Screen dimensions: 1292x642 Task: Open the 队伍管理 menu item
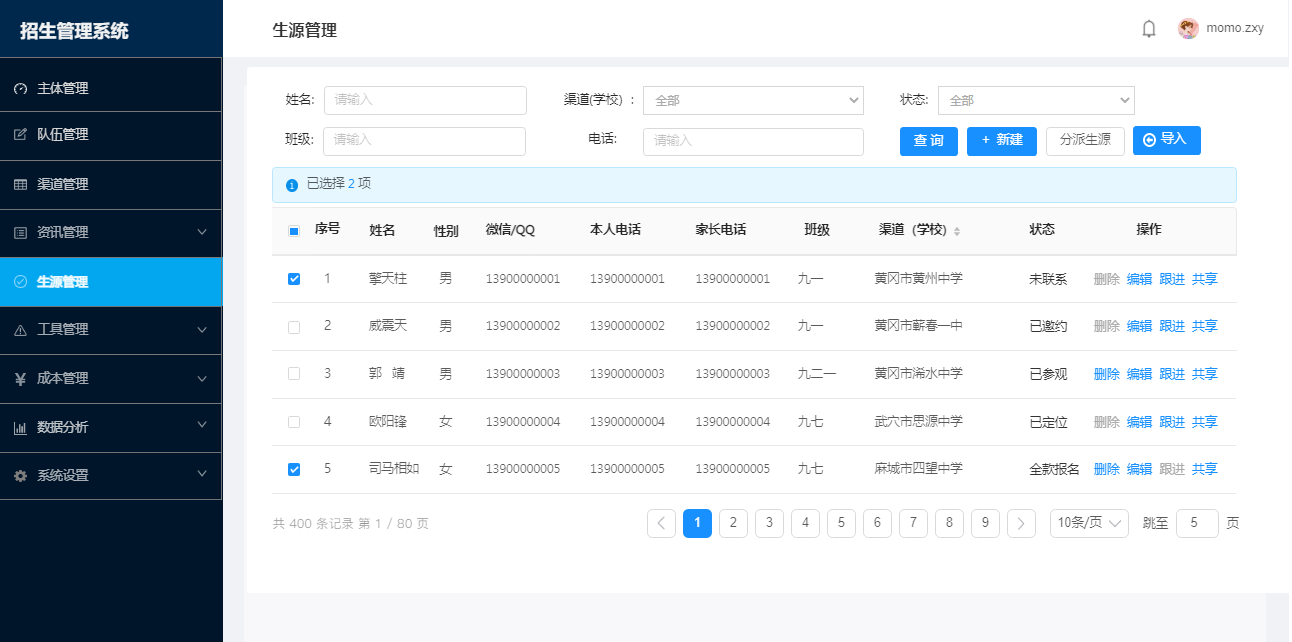[111, 135]
